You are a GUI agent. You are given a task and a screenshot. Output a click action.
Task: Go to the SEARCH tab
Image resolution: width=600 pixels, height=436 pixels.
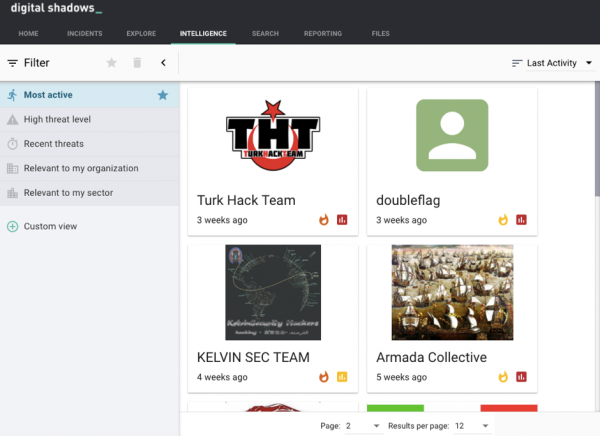pyautogui.click(x=265, y=34)
